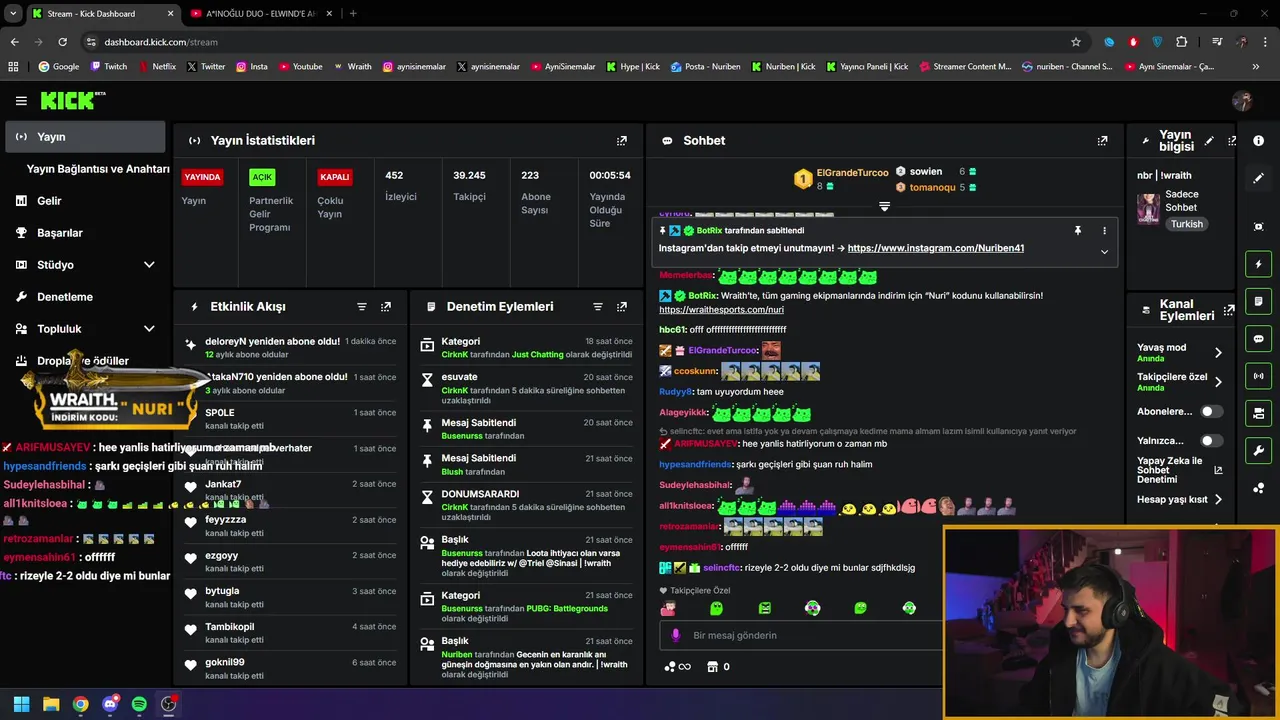
Task: Open the instagram.com/Nuriben41 link
Action: click(x=936, y=248)
